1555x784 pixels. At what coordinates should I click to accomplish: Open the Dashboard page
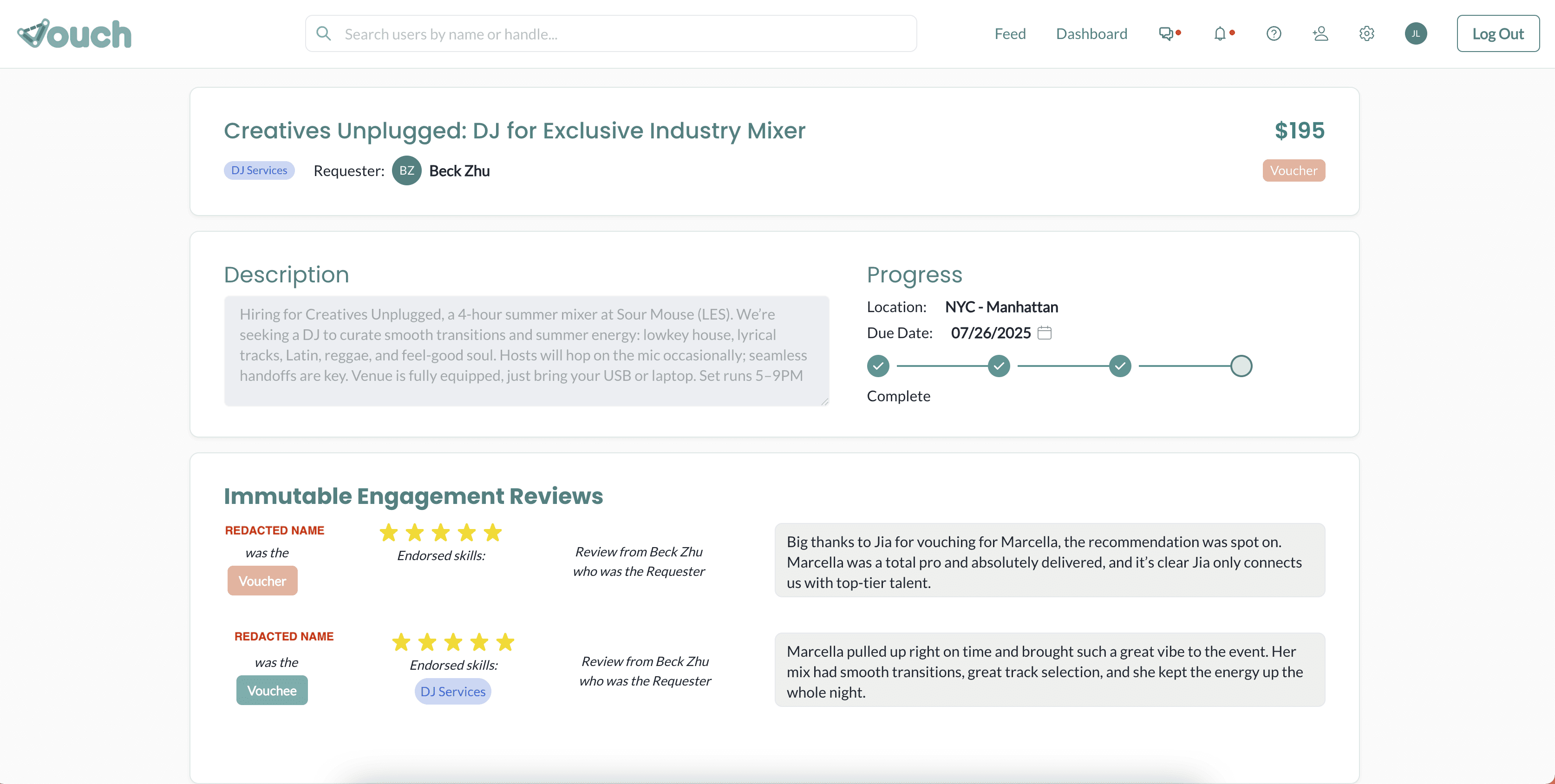click(x=1091, y=34)
